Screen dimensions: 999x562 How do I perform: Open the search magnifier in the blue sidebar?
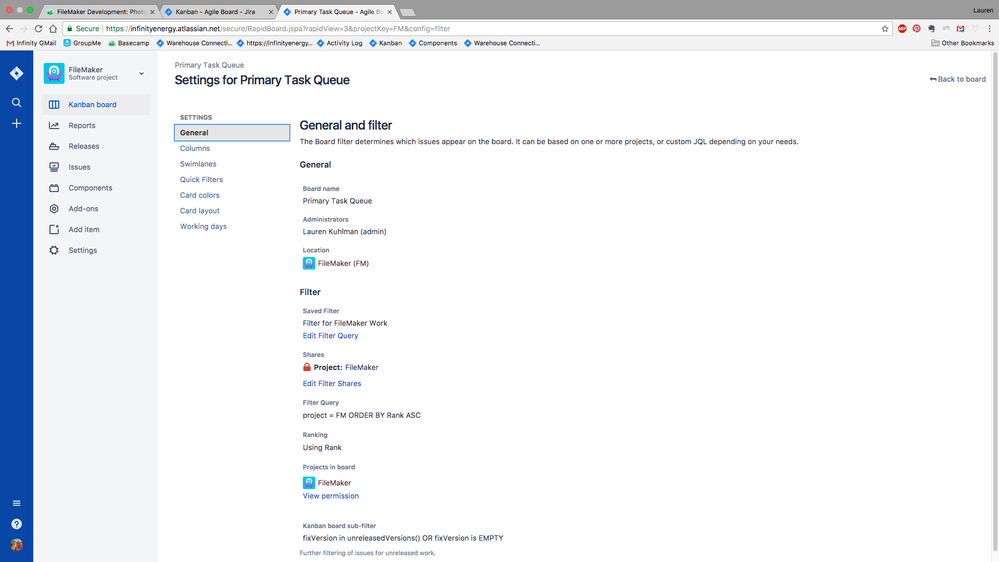(x=17, y=103)
